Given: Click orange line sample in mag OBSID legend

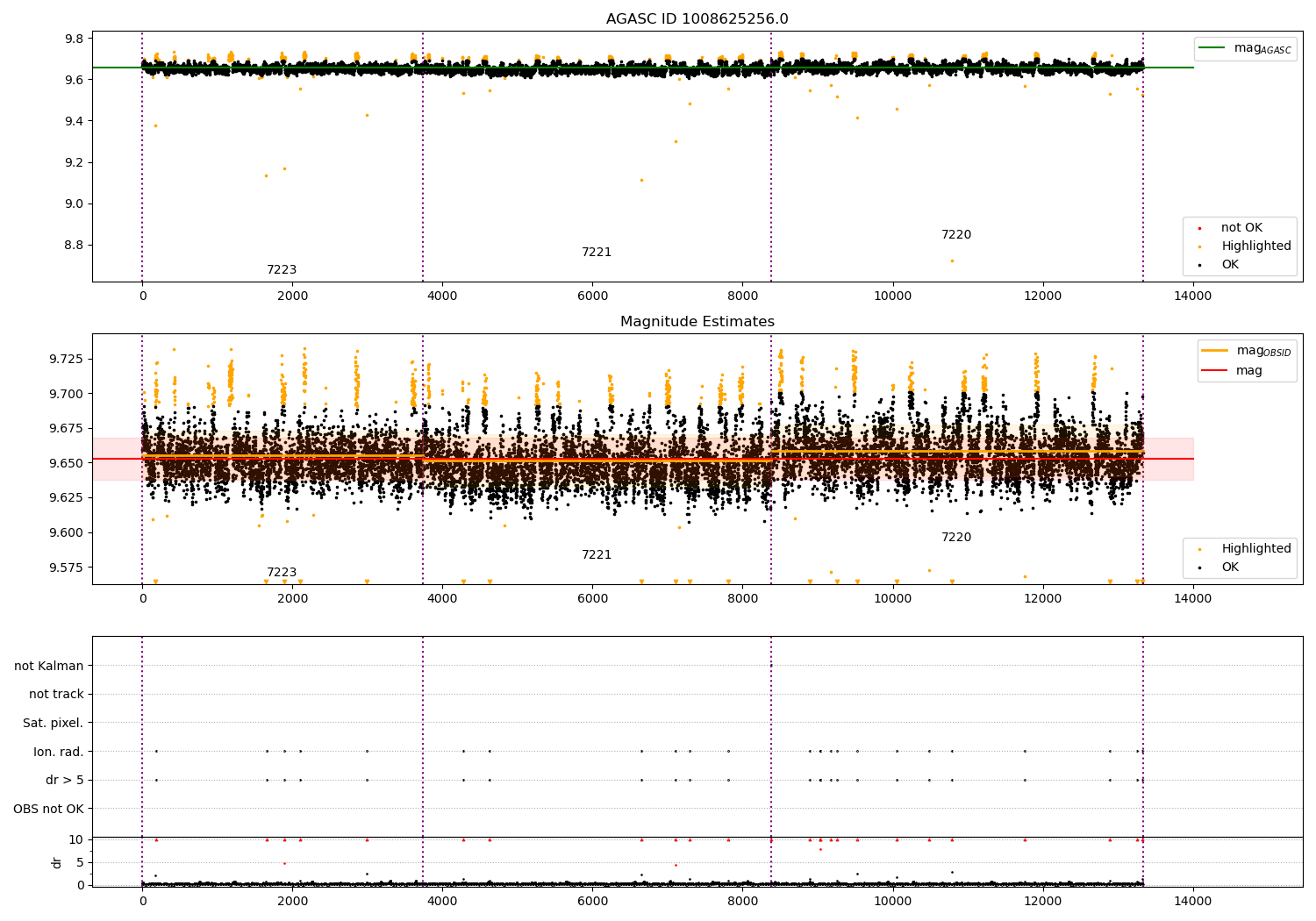Looking at the screenshot, I should coord(1215,351).
